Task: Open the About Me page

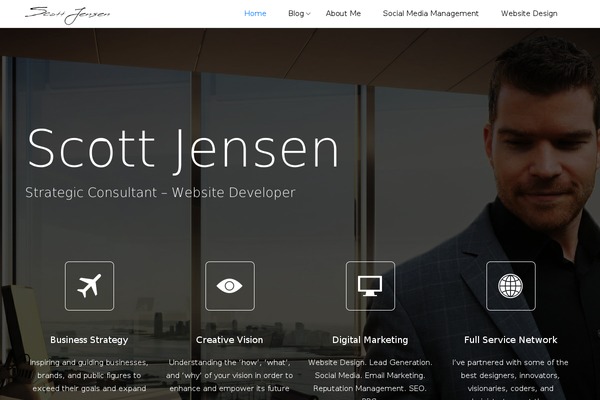Action: tap(343, 13)
